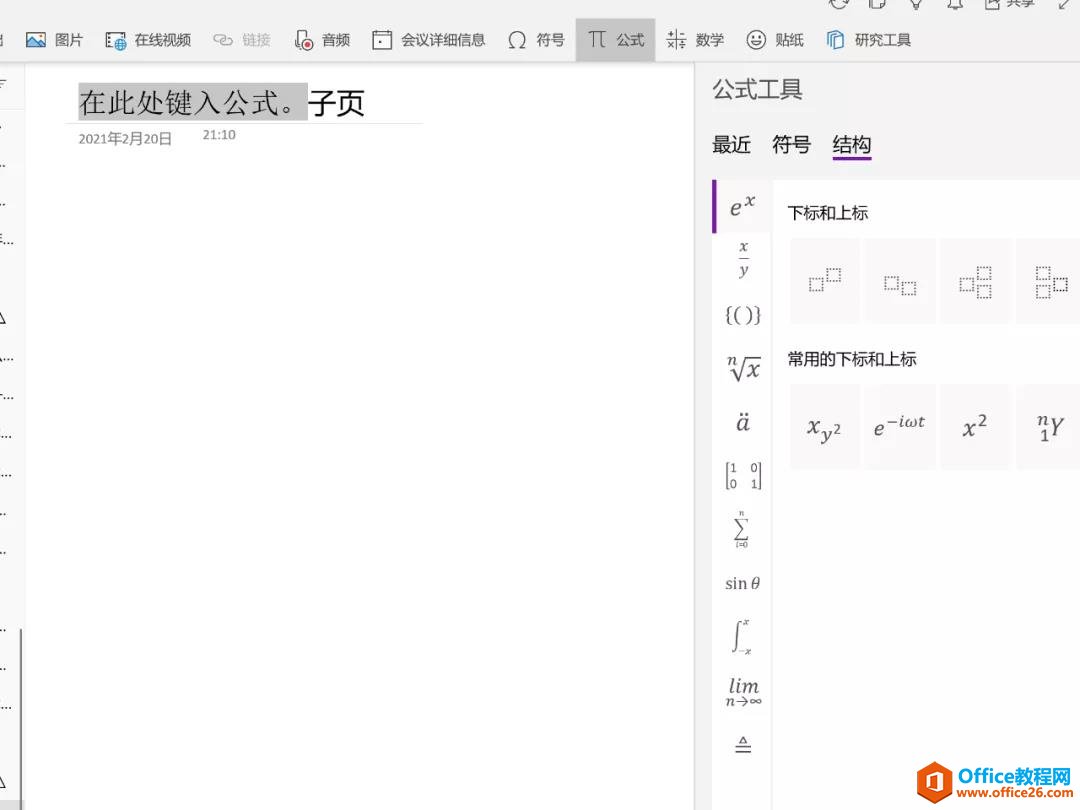This screenshot has height=810, width=1080.
Task: Insert the x² superscript template
Action: tap(975, 427)
